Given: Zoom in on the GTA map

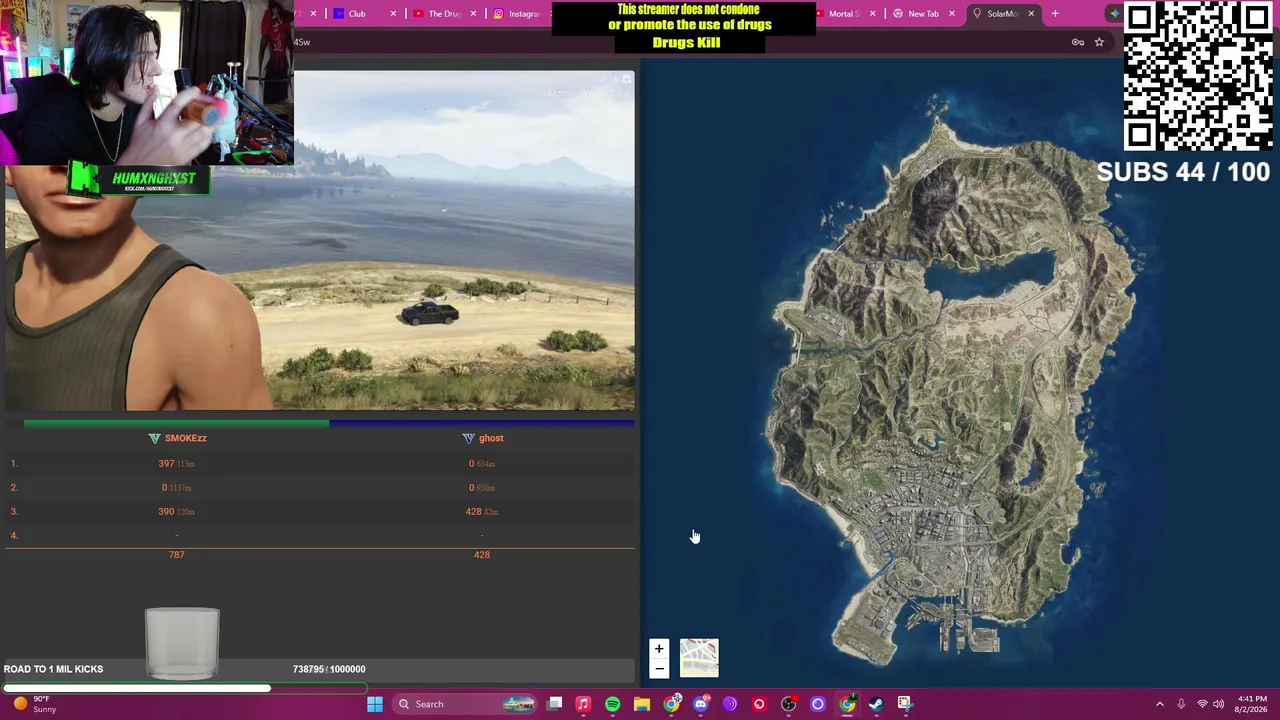Looking at the screenshot, I should (x=658, y=649).
